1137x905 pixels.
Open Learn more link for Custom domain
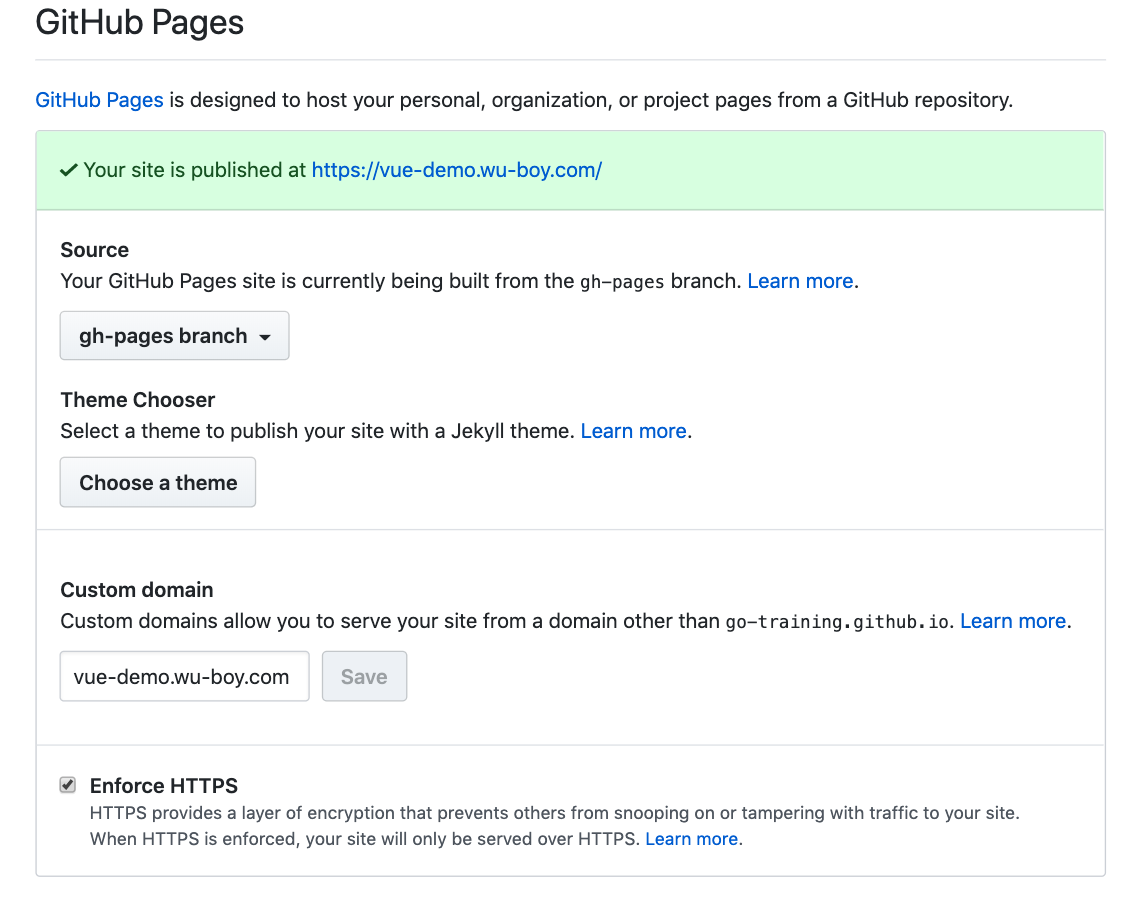(x=1013, y=621)
